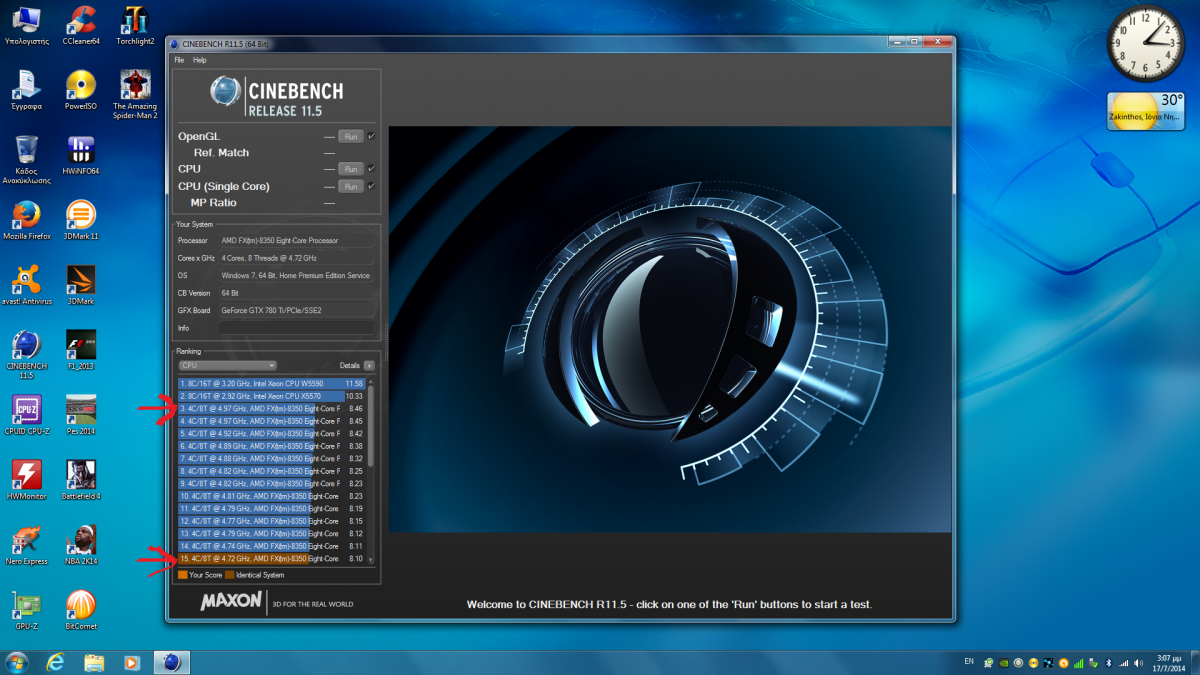Viewport: 1200px width, 675px height.
Task: Open the File menu in Cinebench
Action: (x=179, y=60)
